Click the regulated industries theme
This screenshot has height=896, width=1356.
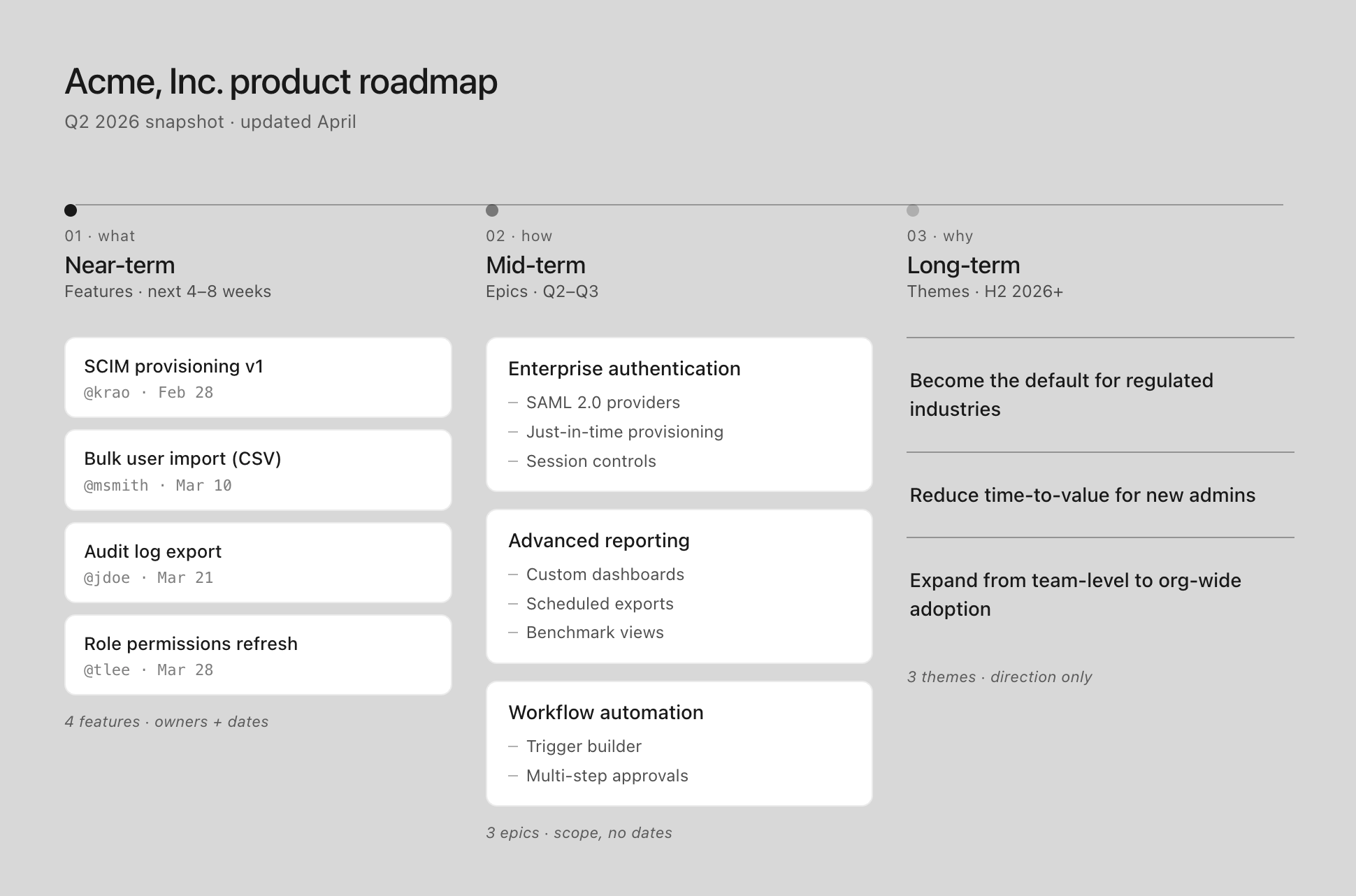(x=1061, y=395)
